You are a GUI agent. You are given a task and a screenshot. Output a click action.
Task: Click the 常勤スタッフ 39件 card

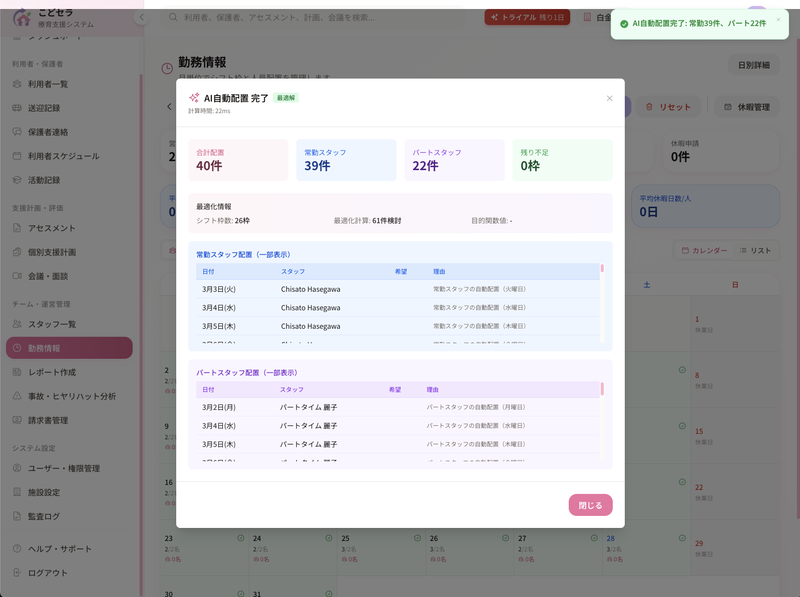click(x=346, y=160)
